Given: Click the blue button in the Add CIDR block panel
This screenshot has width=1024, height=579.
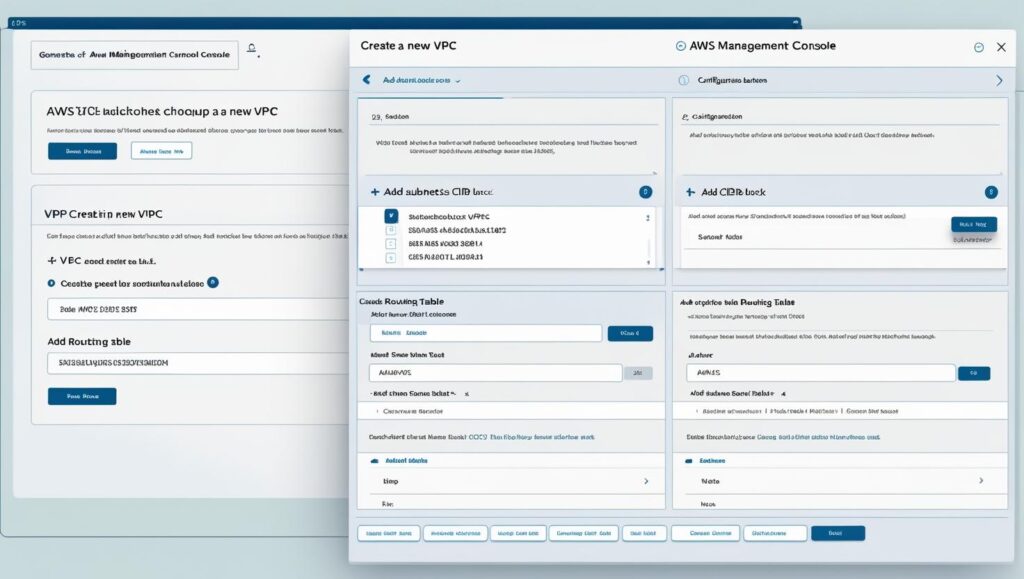Looking at the screenshot, I should [974, 225].
